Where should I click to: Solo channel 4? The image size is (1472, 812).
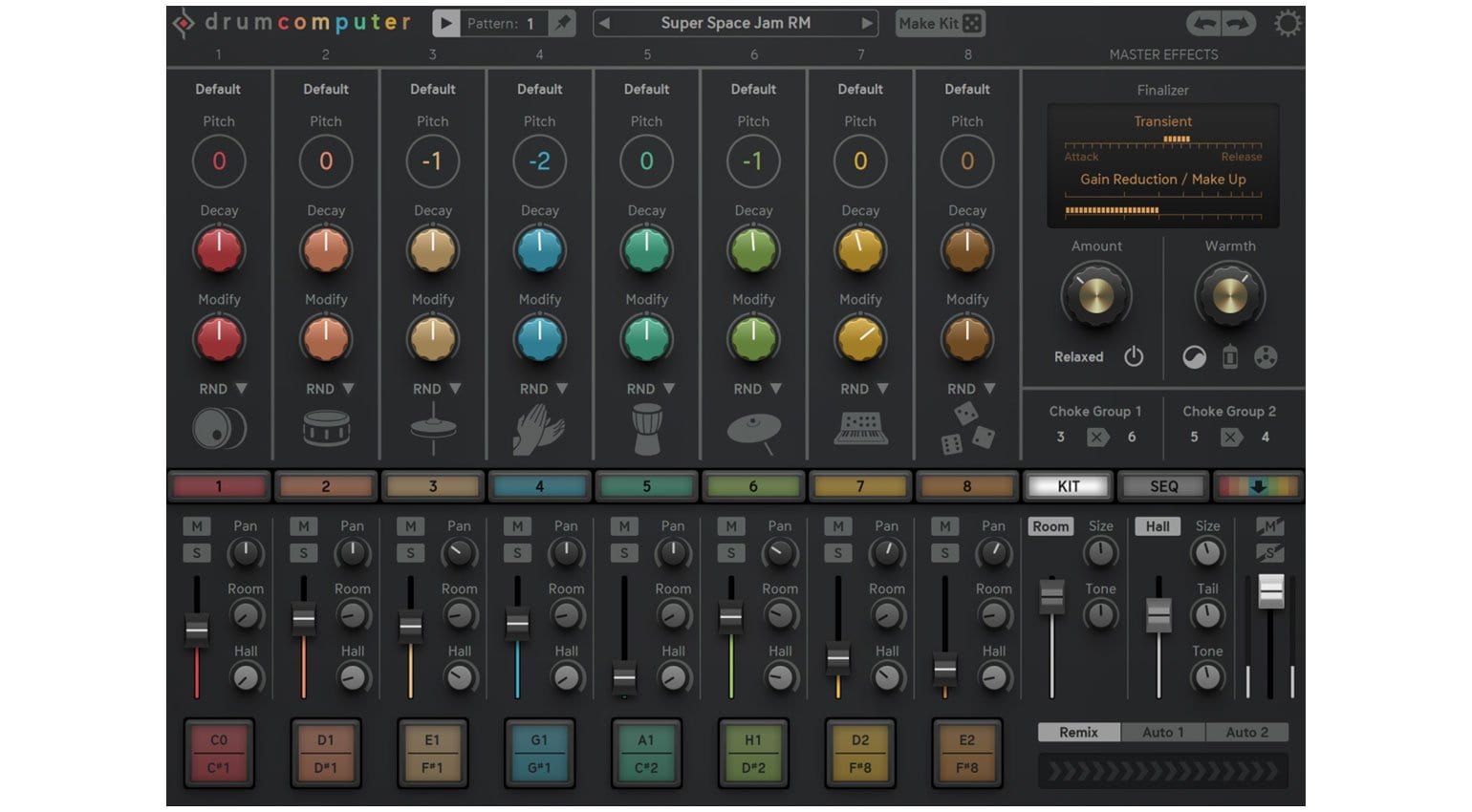coord(517,552)
